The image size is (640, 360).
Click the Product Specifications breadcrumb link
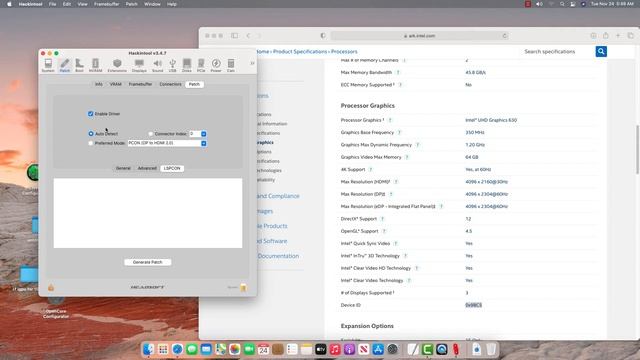coord(300,51)
